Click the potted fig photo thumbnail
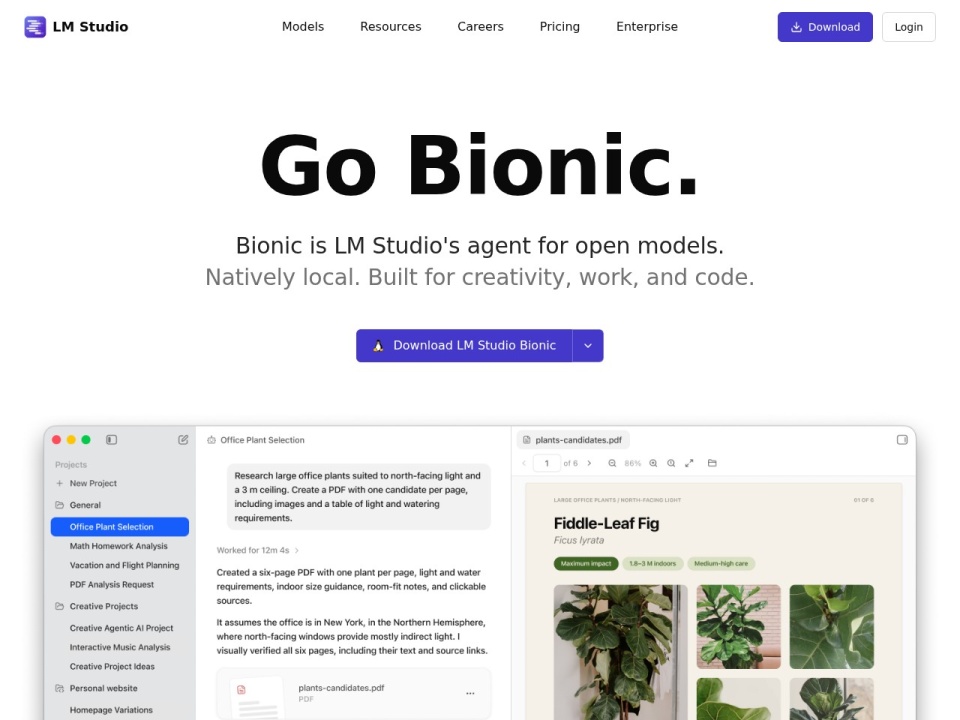960x720 pixels. [738, 626]
